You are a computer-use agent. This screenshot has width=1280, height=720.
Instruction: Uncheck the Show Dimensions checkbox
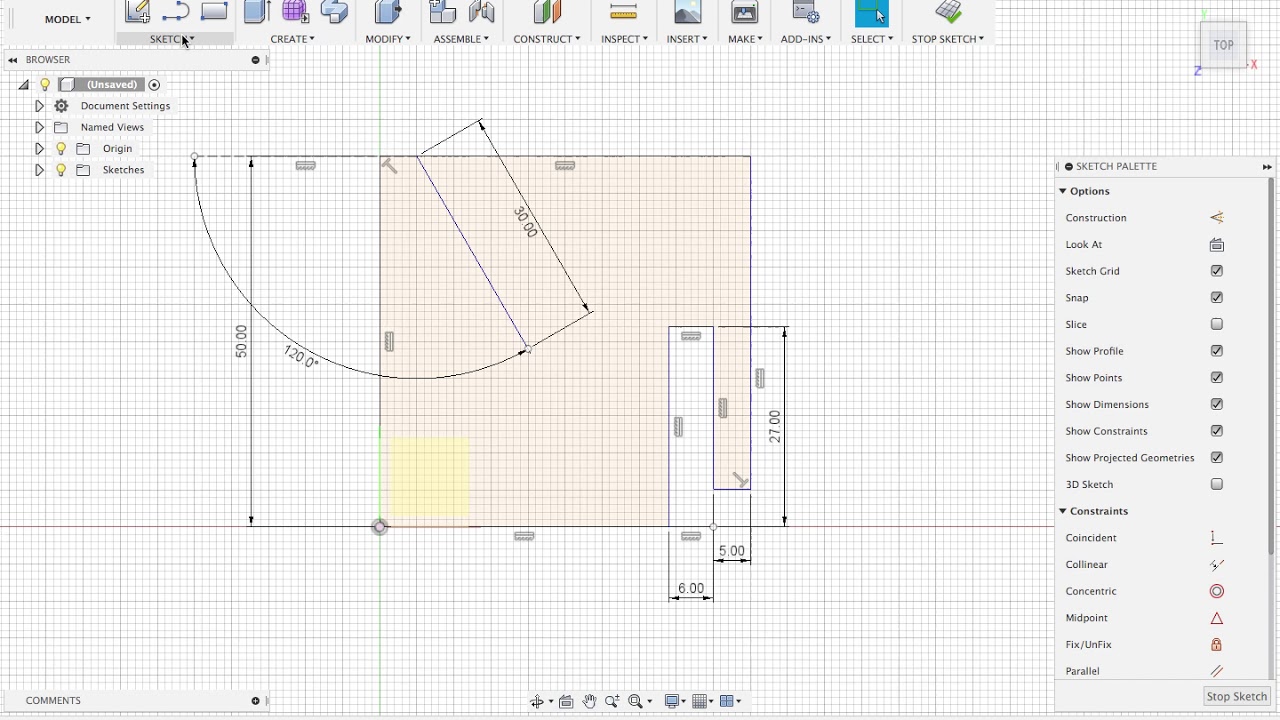(1217, 404)
